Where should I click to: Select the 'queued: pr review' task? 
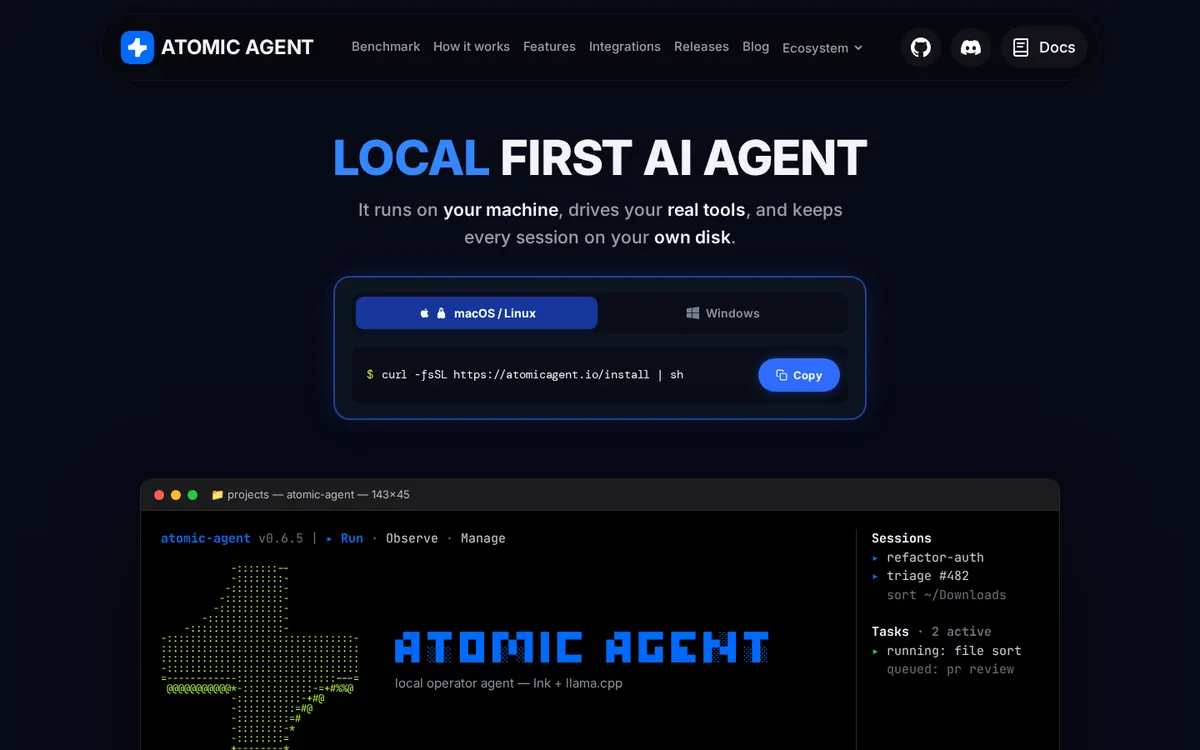[x=950, y=670]
